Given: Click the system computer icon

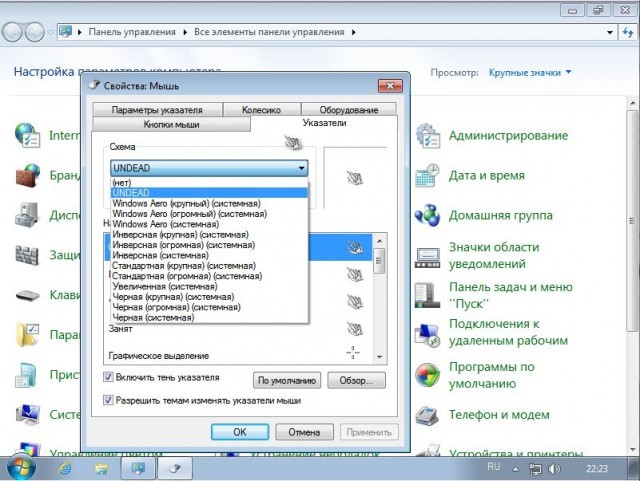Looking at the screenshot, I should tap(28, 415).
